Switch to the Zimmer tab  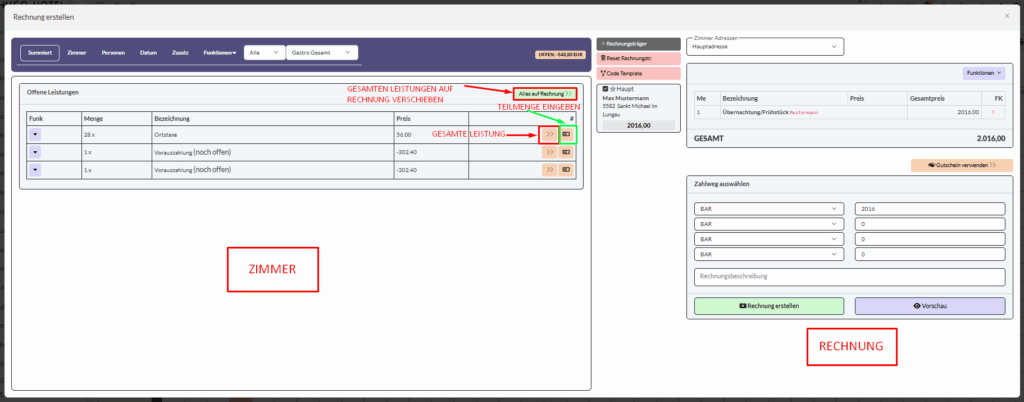77,52
